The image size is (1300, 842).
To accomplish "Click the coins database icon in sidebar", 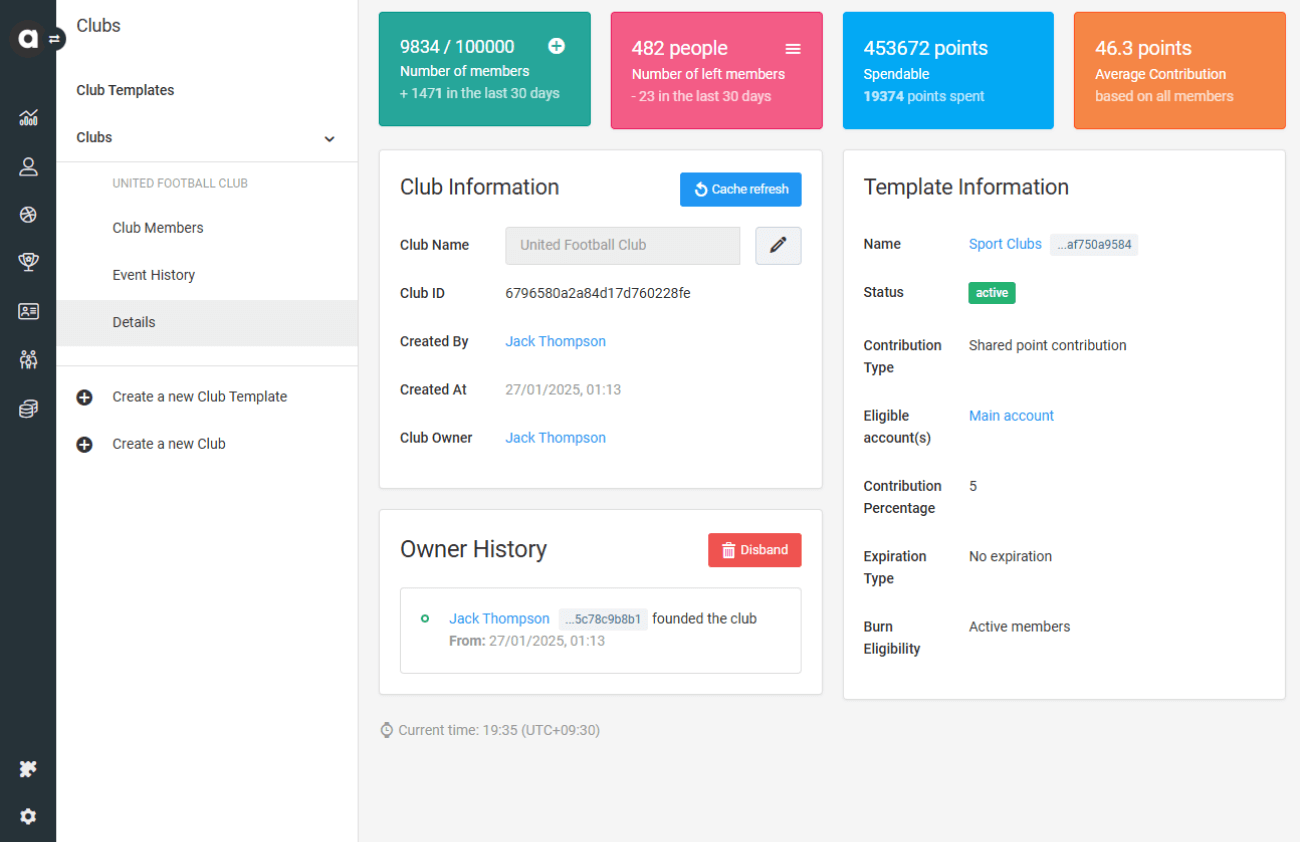I will pyautogui.click(x=28, y=409).
